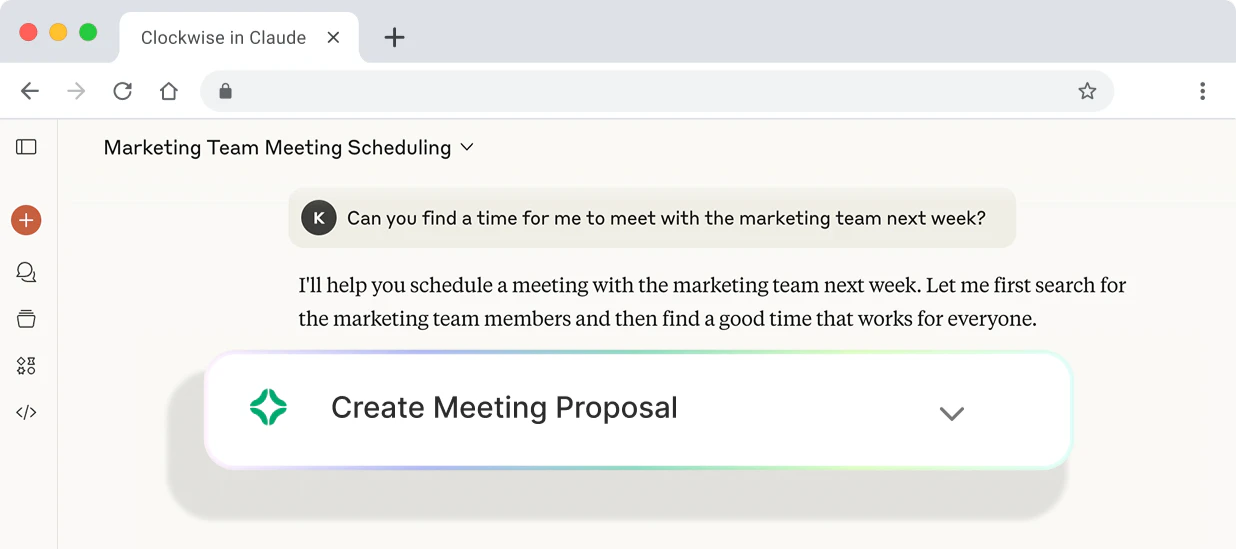Open the Code icon in sidebar
The height and width of the screenshot is (549, 1236).
(x=26, y=412)
